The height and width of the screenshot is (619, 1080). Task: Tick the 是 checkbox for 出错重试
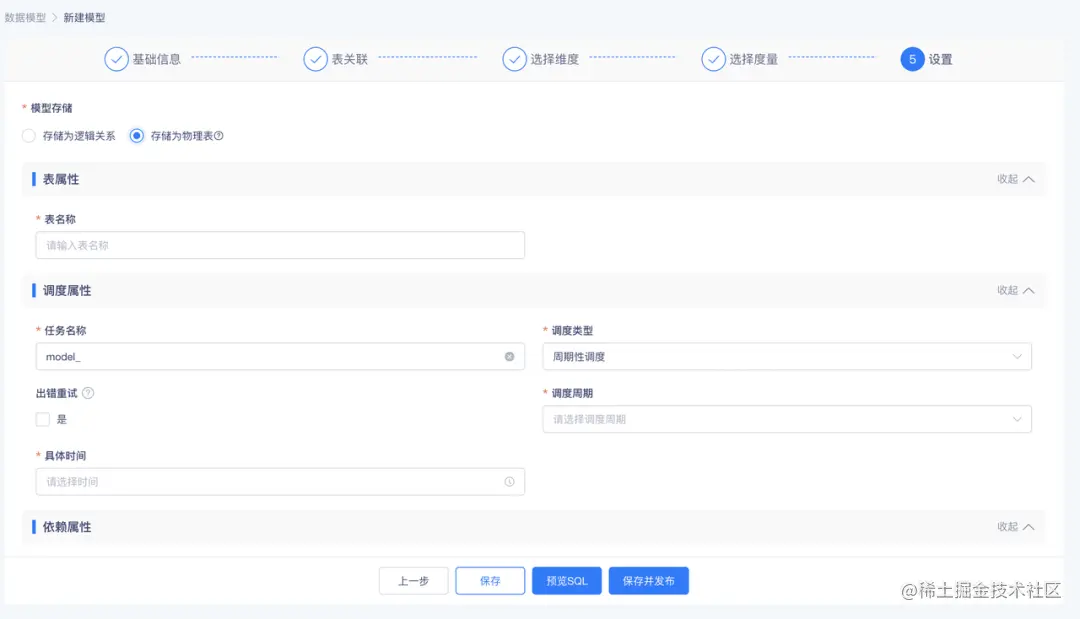[43, 419]
